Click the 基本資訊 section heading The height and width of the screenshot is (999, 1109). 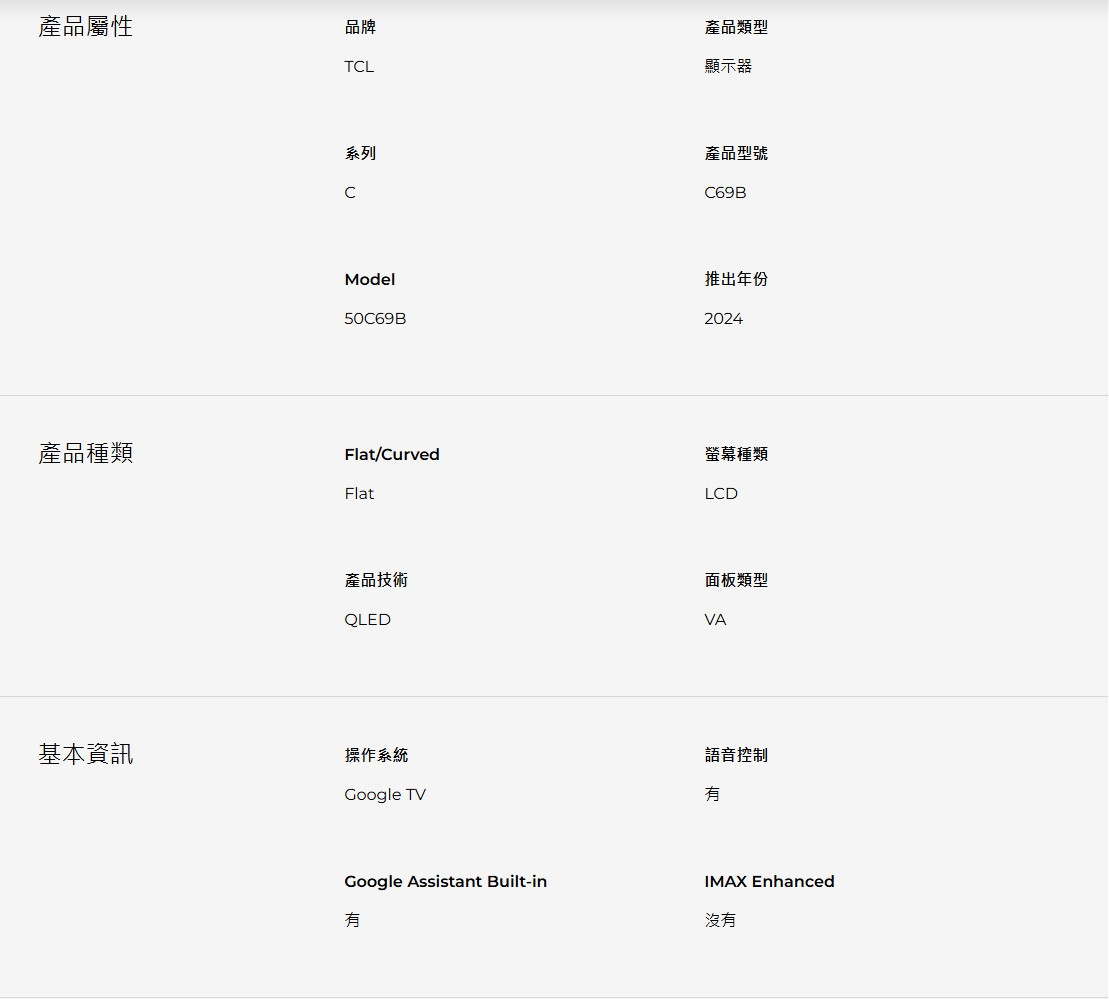point(86,754)
